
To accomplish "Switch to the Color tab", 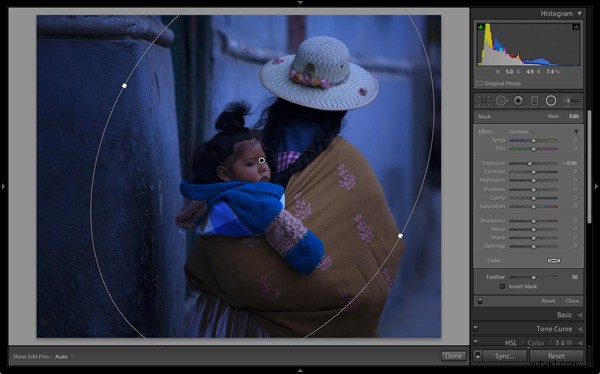I will (x=536, y=343).
